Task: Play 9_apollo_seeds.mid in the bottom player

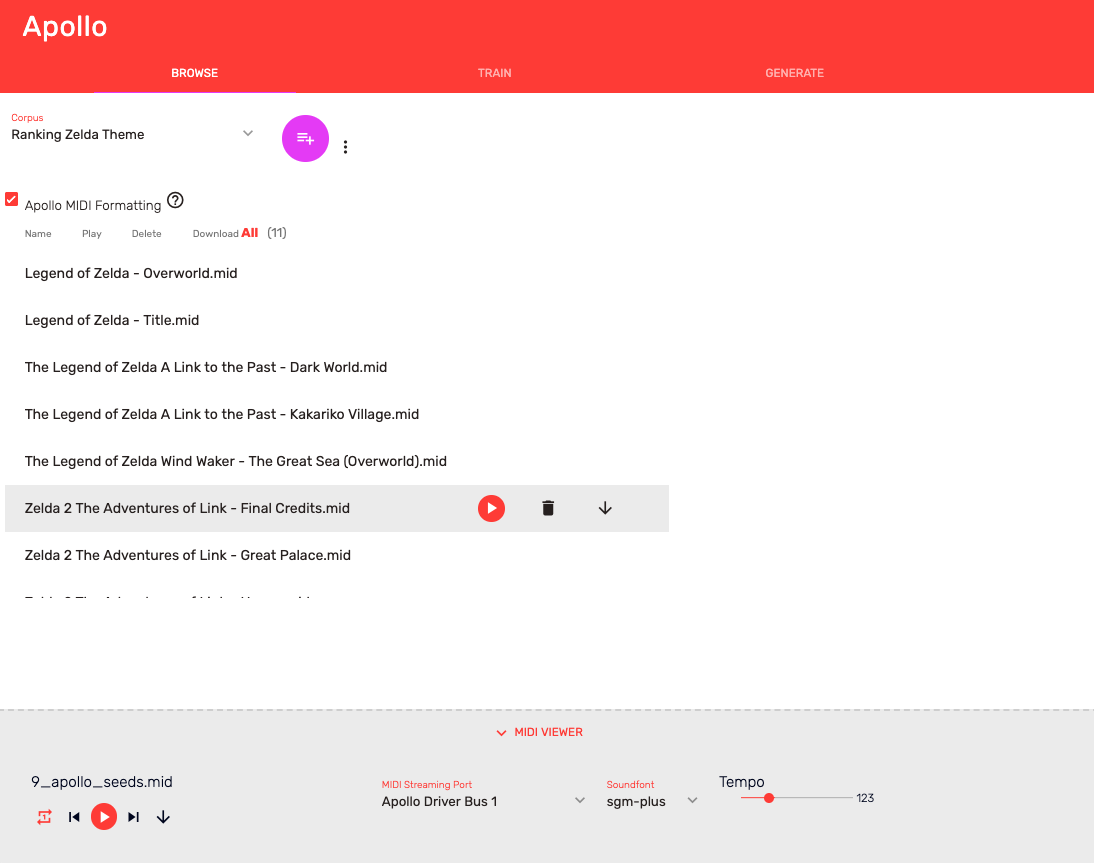Action: pyautogui.click(x=104, y=817)
